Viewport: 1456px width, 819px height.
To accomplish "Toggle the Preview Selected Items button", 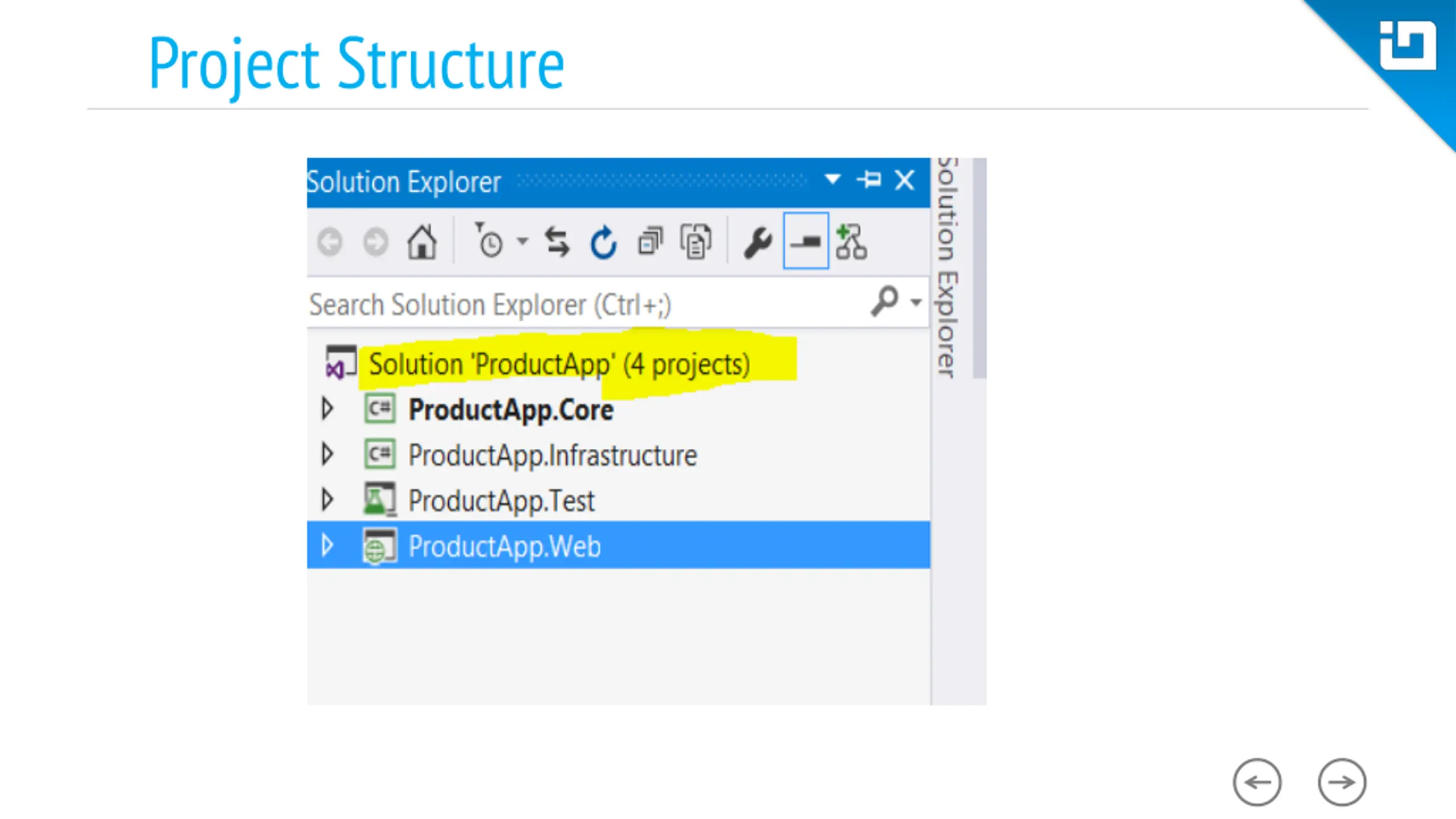I will pyautogui.click(x=806, y=241).
